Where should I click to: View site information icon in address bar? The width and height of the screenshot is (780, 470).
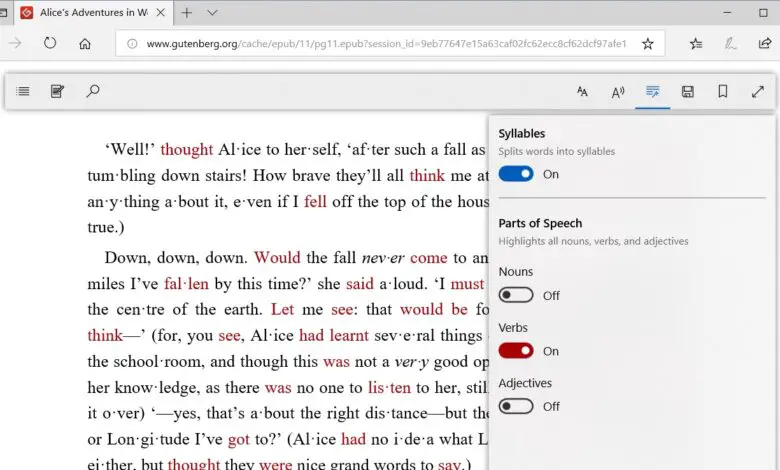[132, 44]
